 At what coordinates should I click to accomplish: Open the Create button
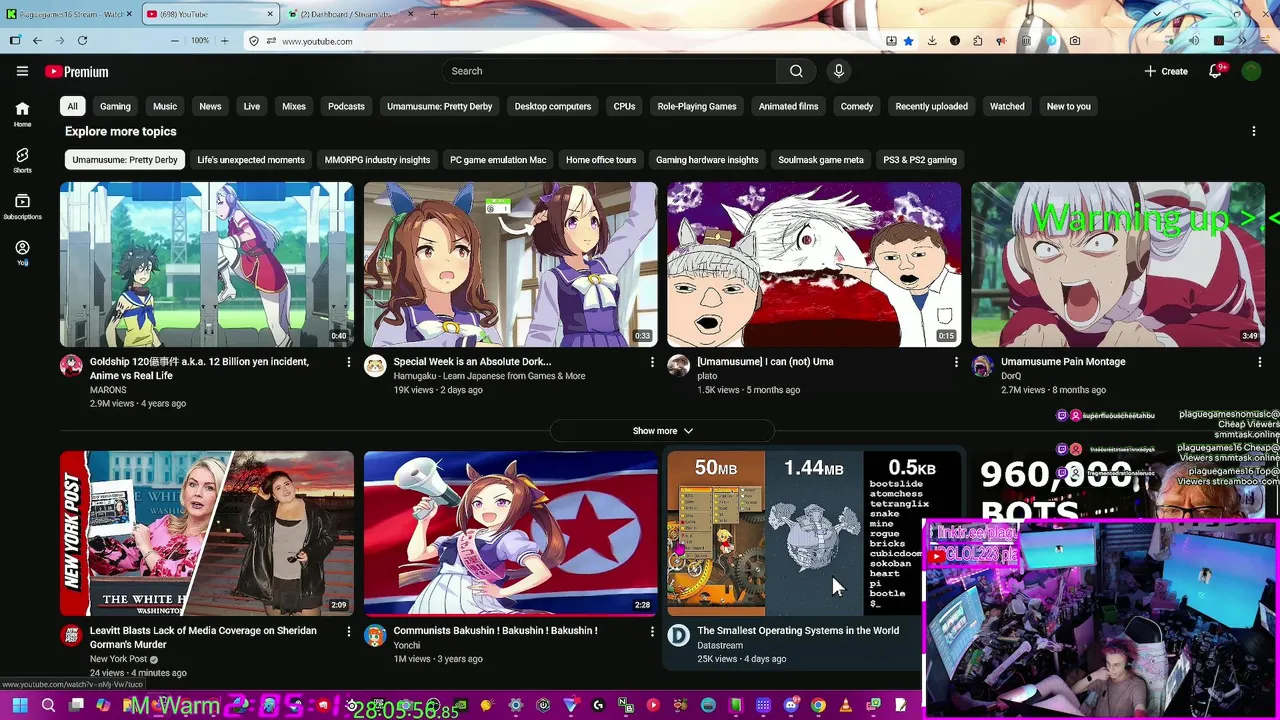pyautogui.click(x=1166, y=71)
